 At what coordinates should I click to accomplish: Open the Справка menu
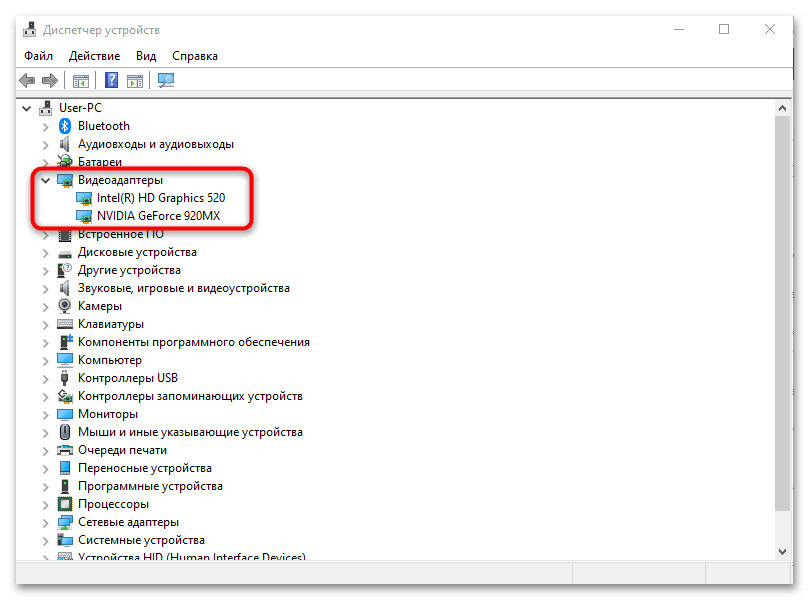tap(195, 56)
